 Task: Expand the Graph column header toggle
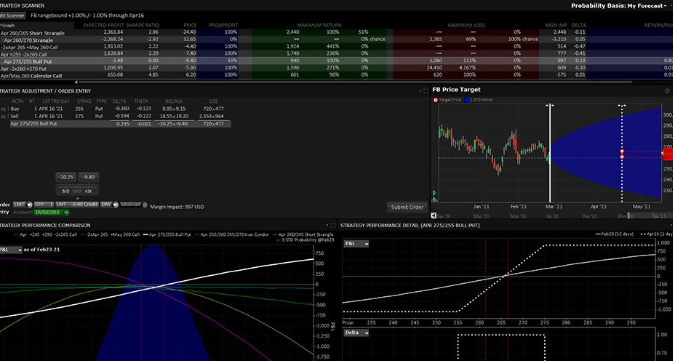click(x=7, y=25)
